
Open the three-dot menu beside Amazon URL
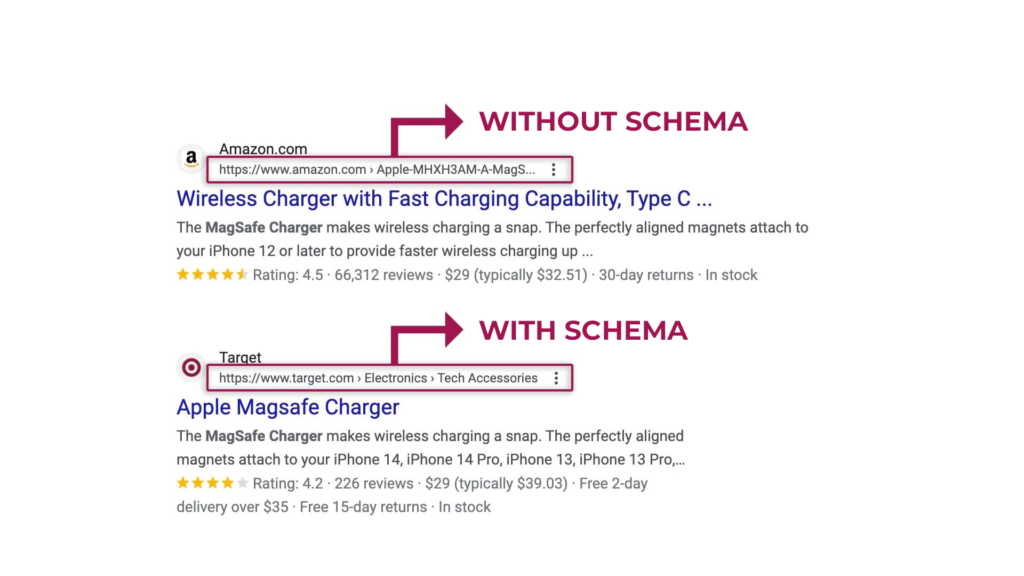[x=553, y=170]
